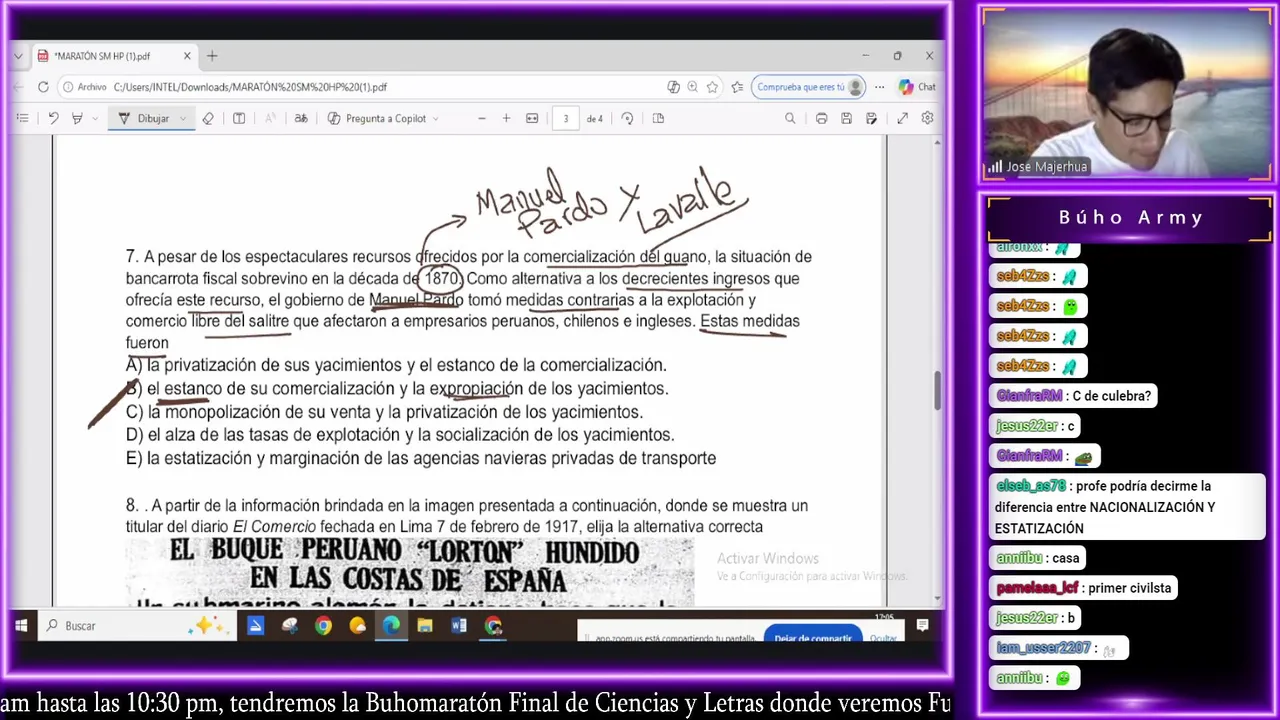Viewport: 1280px width, 720px height.
Task: Open the favorites list icon
Action: point(737,87)
